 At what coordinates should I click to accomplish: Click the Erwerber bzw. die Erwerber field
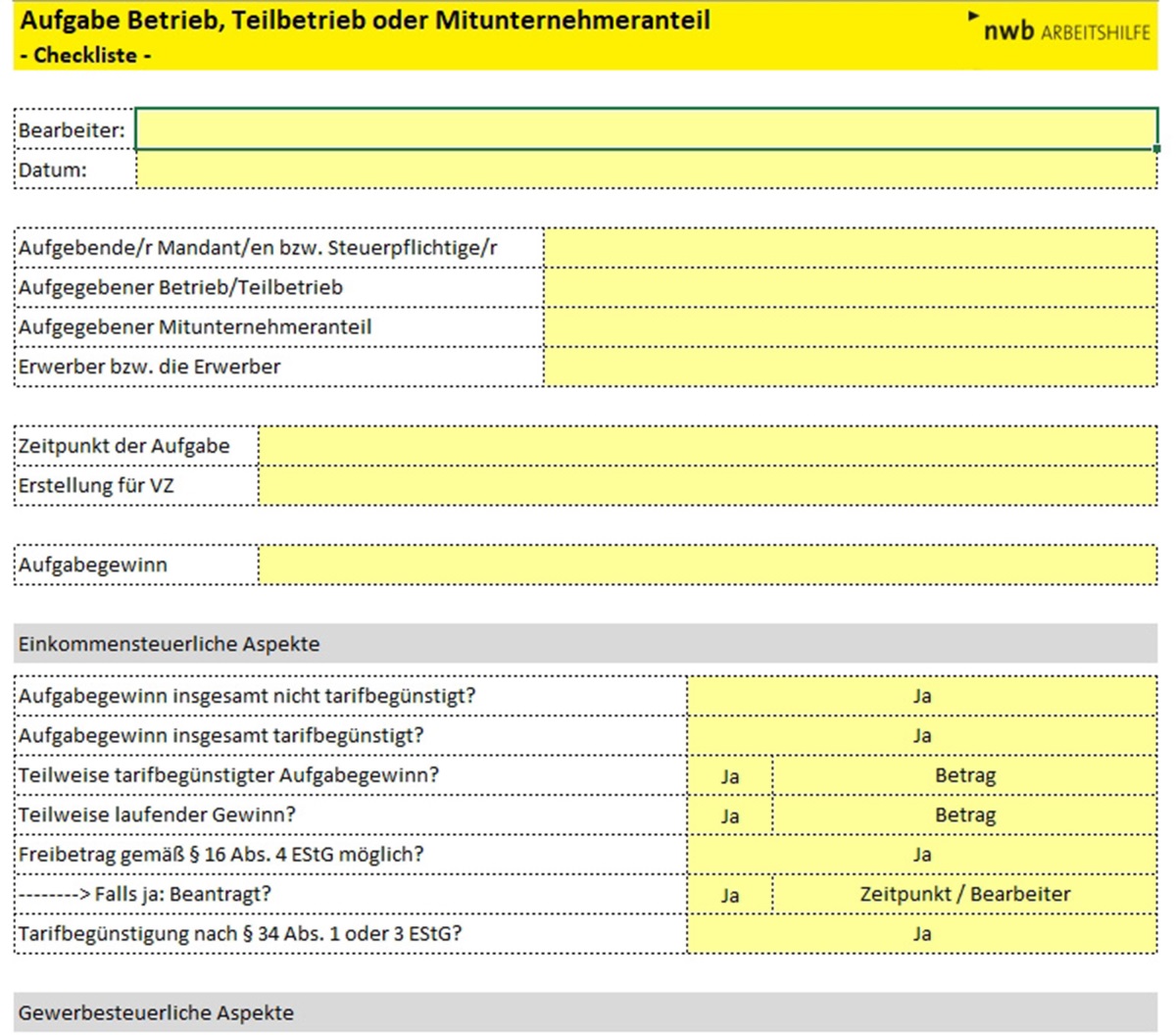coord(850,367)
